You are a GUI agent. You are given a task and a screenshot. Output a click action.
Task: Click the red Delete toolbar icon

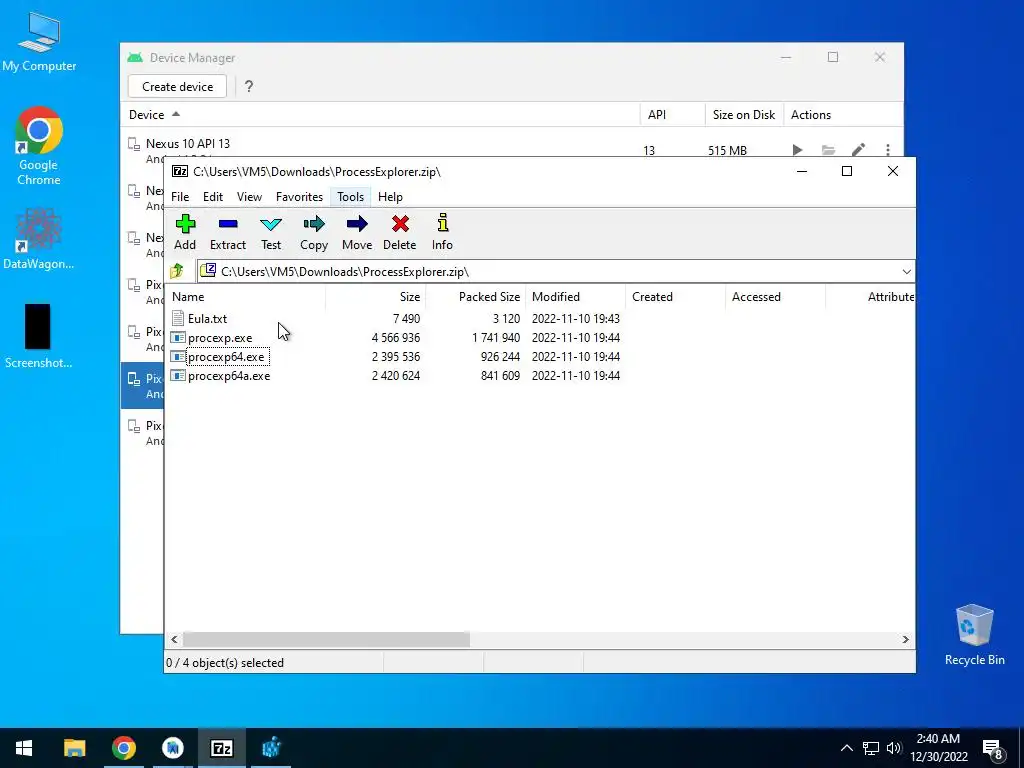click(x=400, y=232)
